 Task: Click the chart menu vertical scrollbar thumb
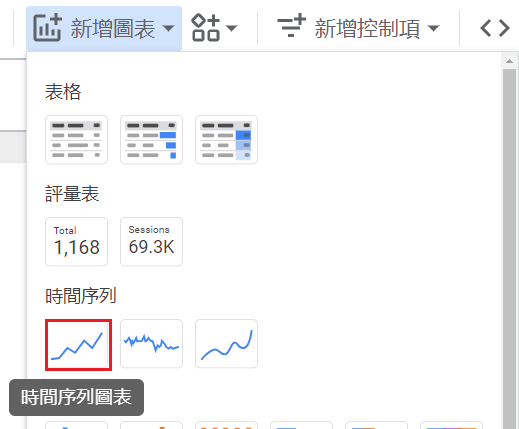509,248
